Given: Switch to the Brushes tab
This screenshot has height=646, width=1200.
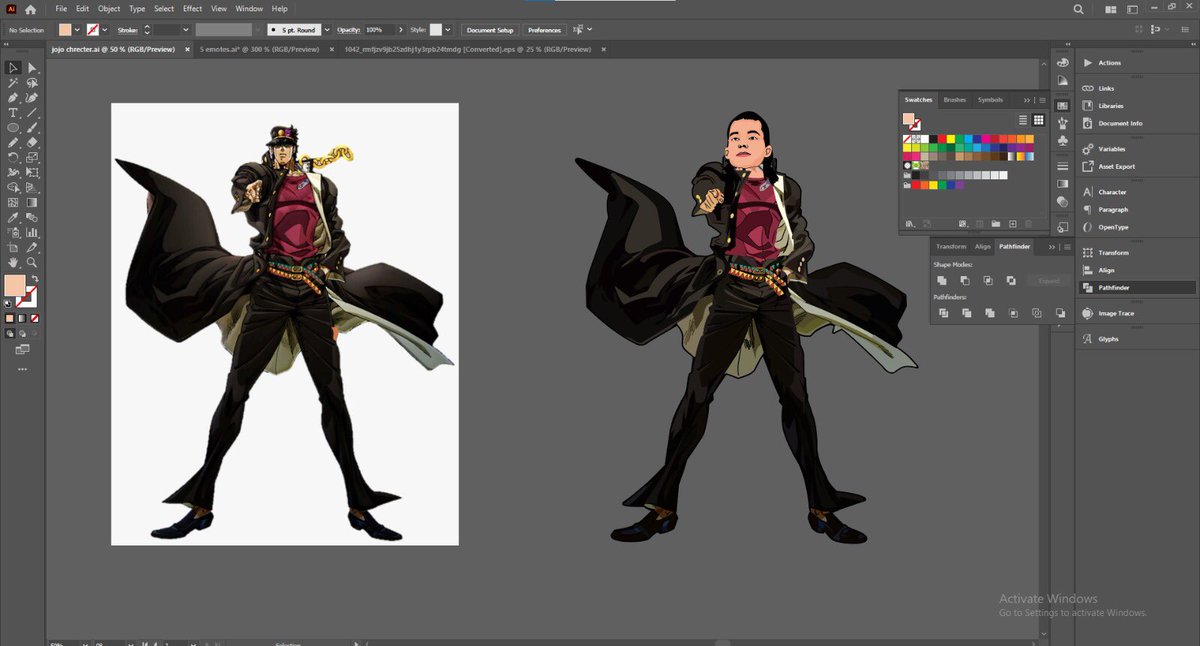Looking at the screenshot, I should click(955, 100).
